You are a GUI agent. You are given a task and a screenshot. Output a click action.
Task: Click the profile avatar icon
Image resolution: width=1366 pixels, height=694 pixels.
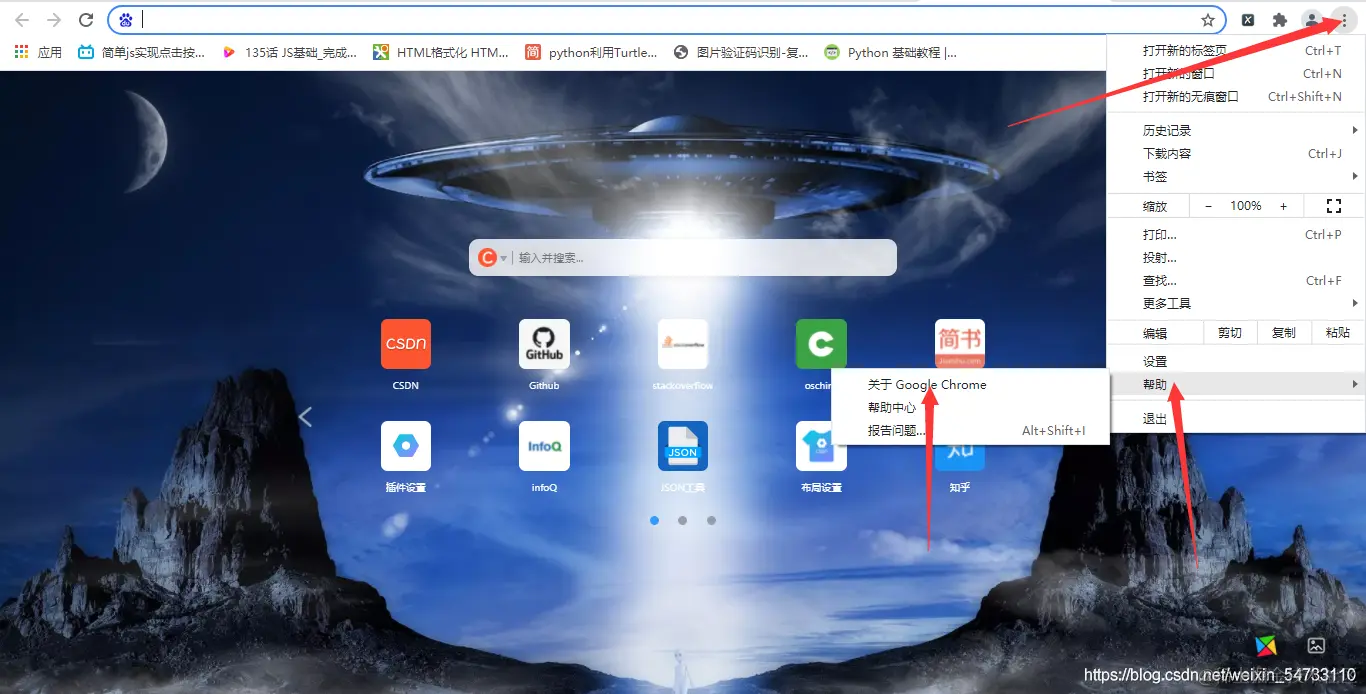[x=1312, y=19]
